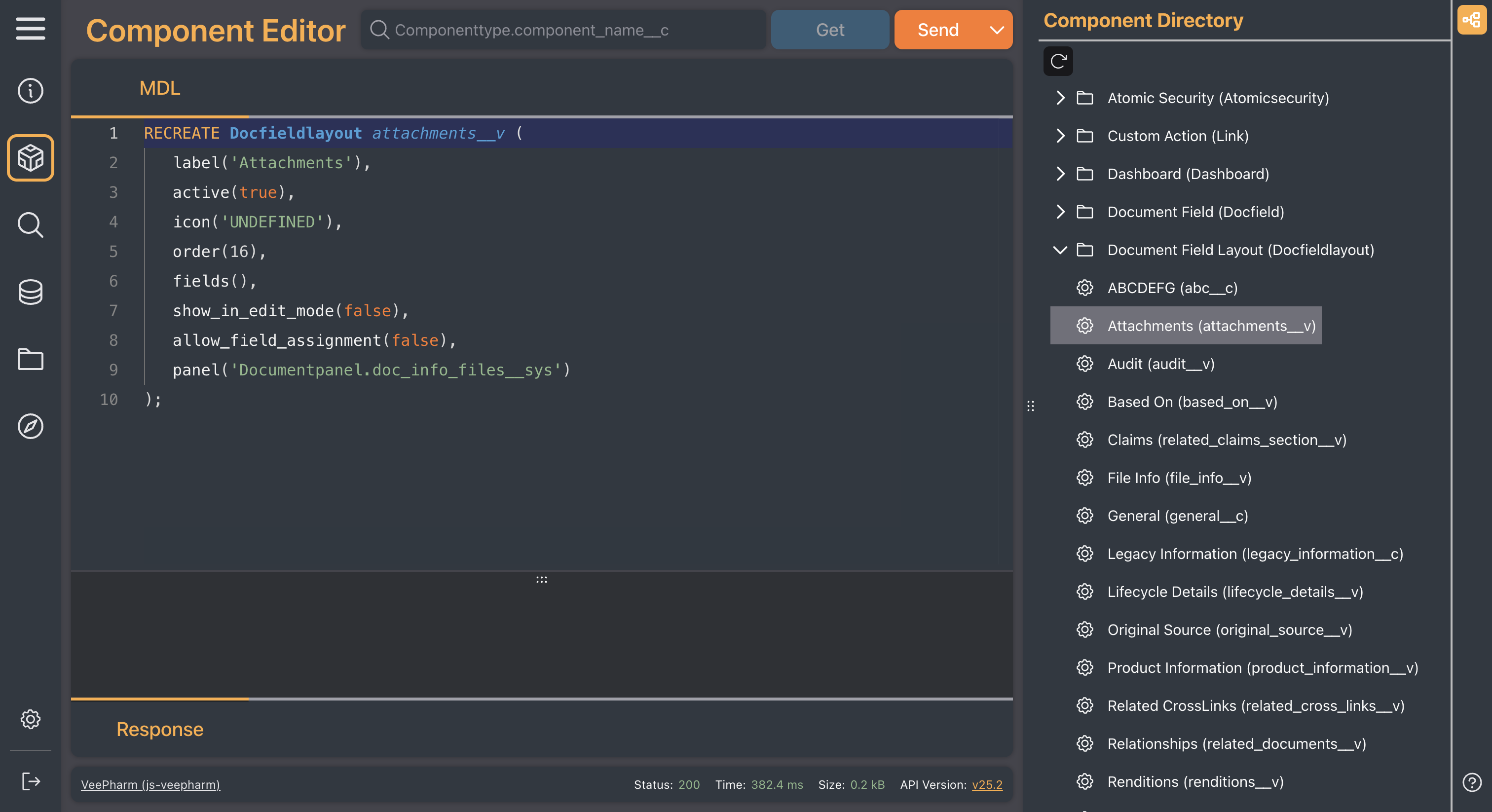The height and width of the screenshot is (812, 1492).
Task: Click the horizontal editor-response divider handle
Action: tap(541, 580)
